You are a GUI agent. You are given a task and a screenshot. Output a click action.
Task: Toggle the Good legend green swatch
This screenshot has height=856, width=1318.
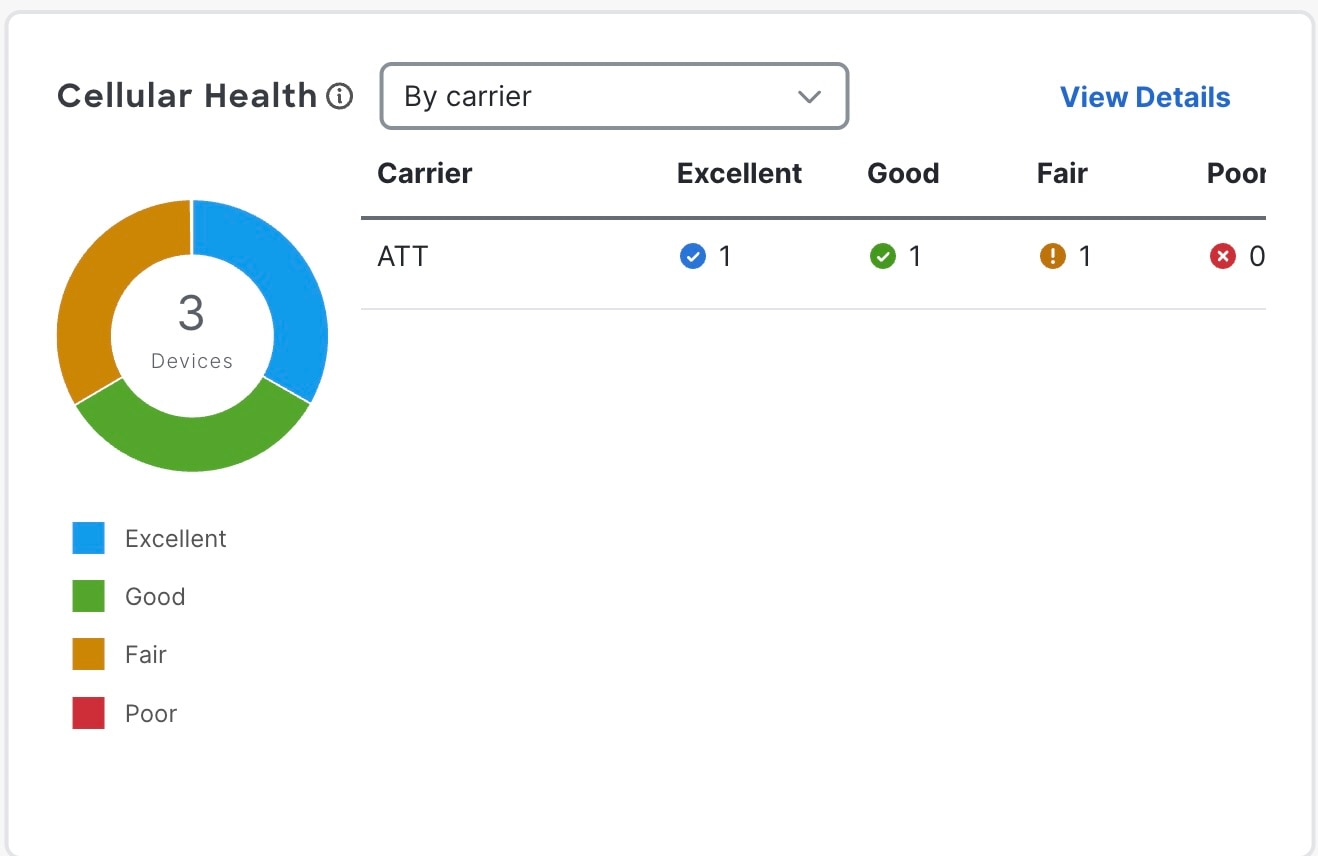(89, 596)
